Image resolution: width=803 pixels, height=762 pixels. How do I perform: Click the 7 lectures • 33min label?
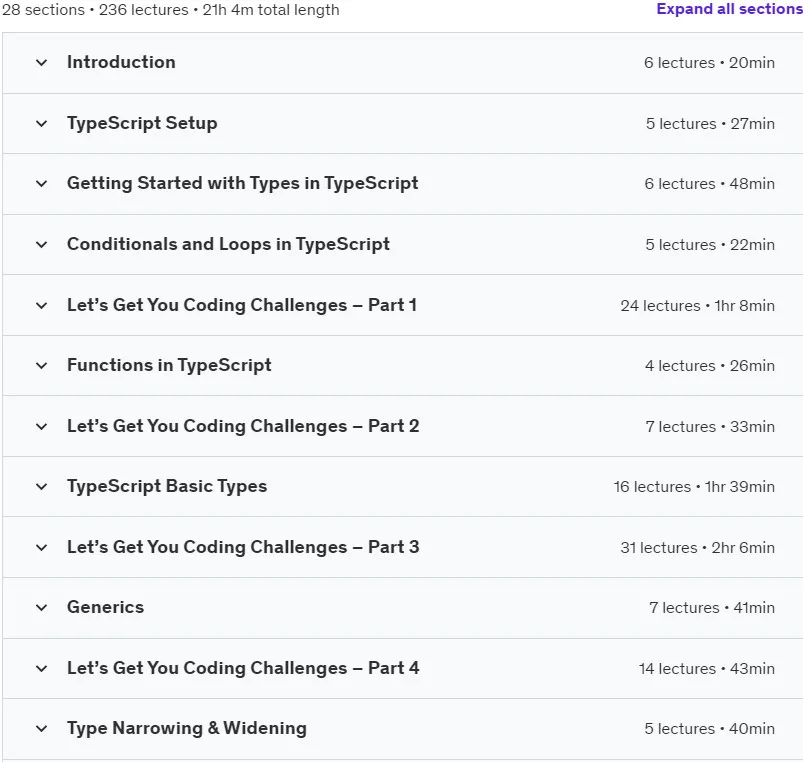tap(710, 427)
